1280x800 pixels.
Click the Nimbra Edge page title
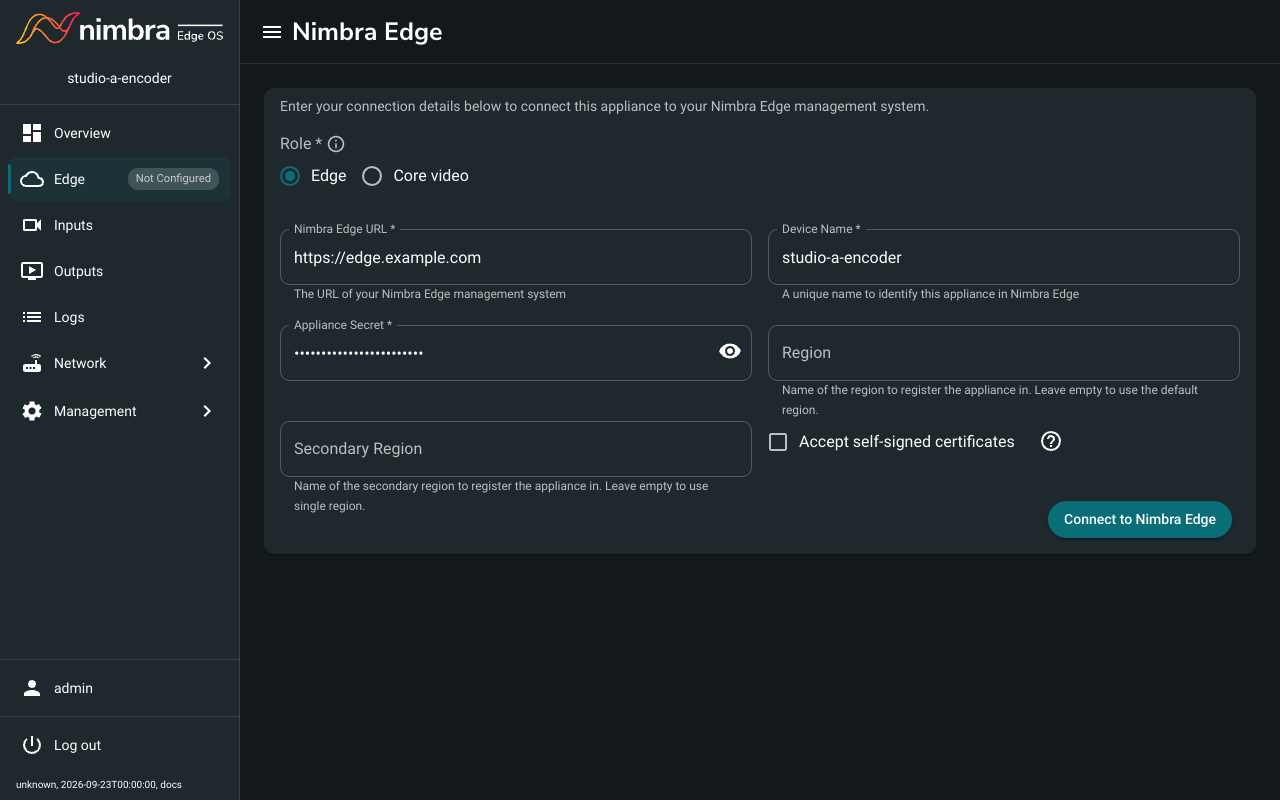click(x=367, y=32)
